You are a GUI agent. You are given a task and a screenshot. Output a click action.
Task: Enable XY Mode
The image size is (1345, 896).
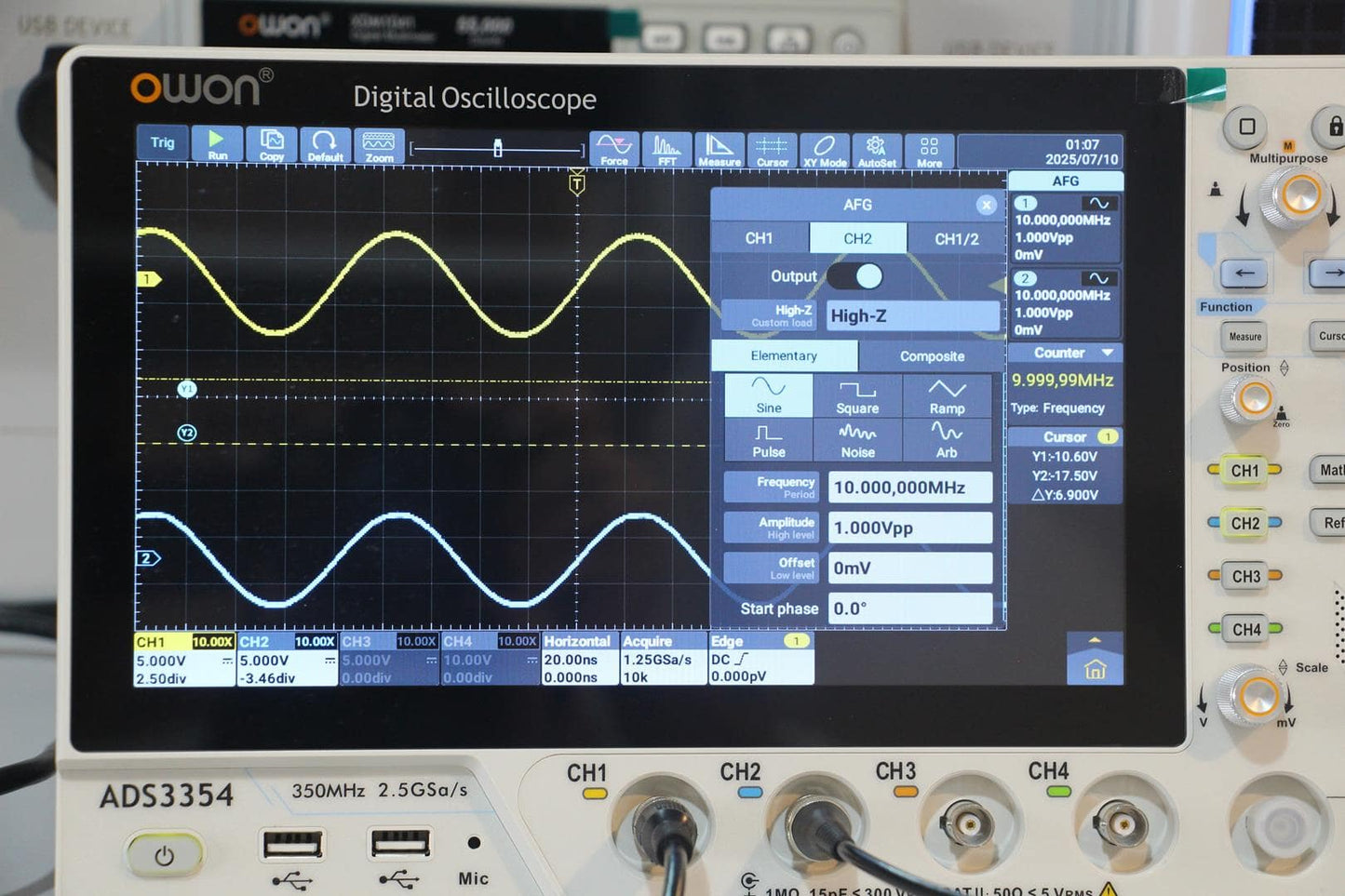coord(826,149)
